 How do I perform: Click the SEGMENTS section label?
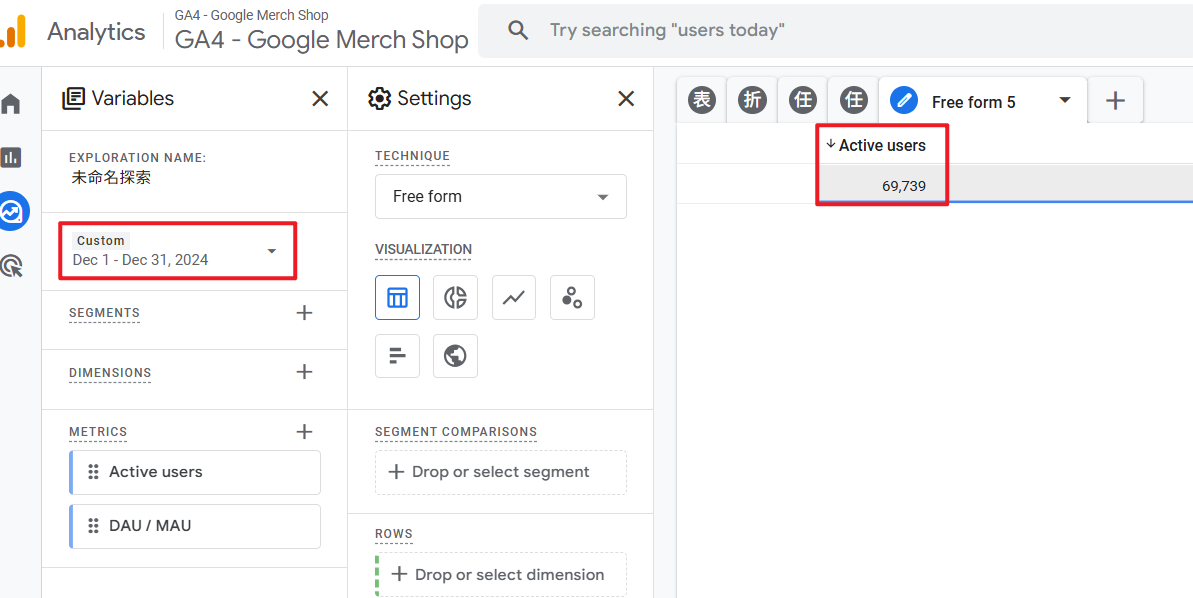(x=104, y=313)
